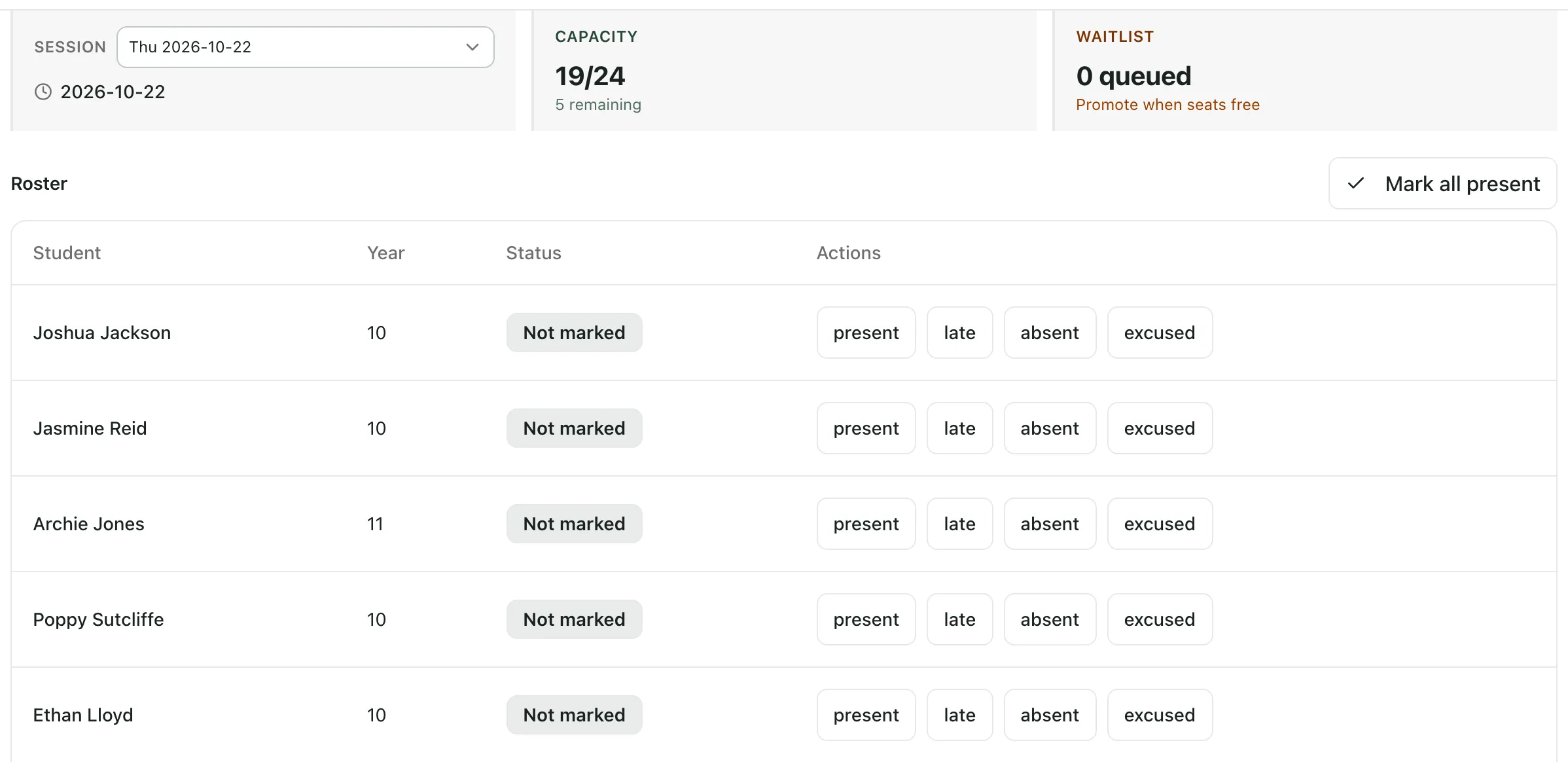Mark Archie Jones as present

[x=866, y=524]
